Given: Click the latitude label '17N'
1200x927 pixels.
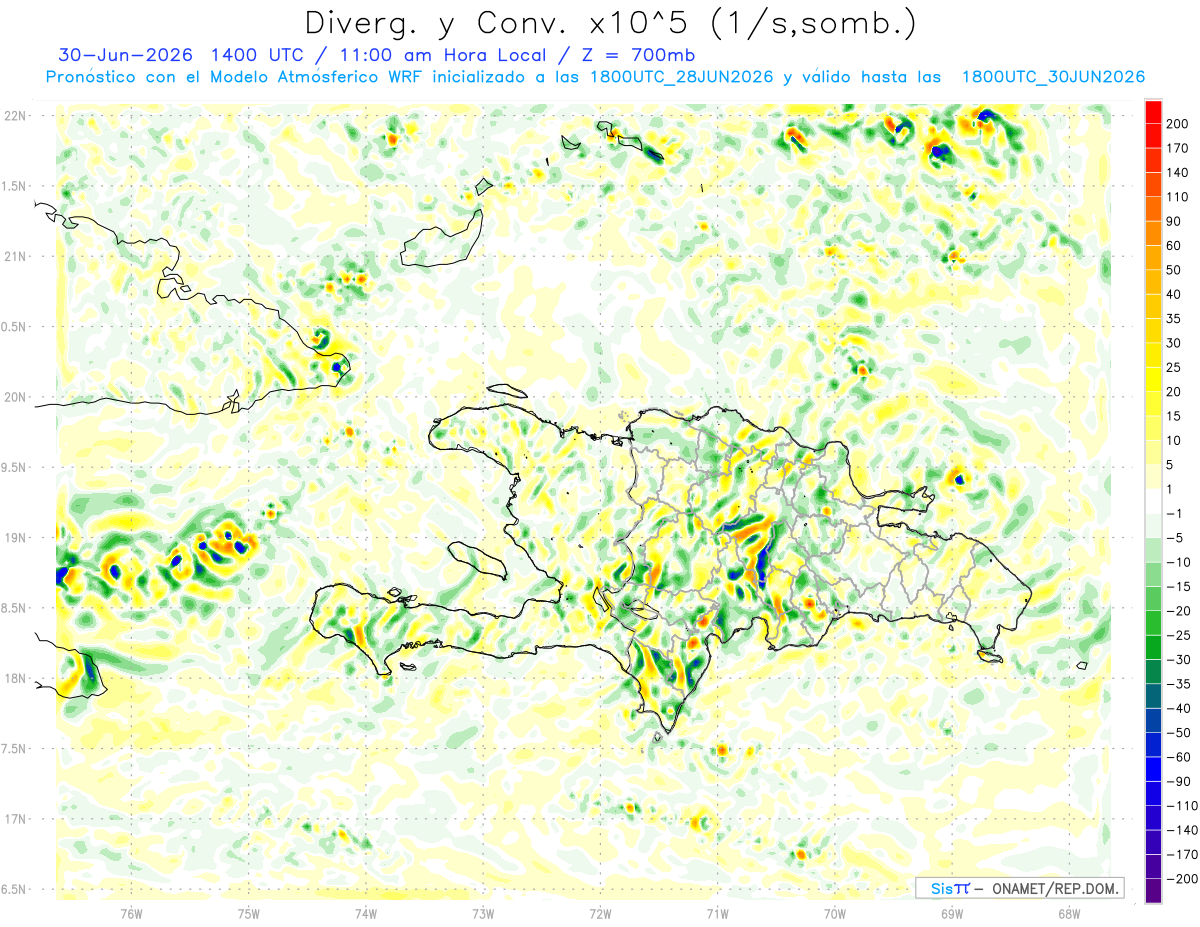Looking at the screenshot, I should [x=16, y=819].
